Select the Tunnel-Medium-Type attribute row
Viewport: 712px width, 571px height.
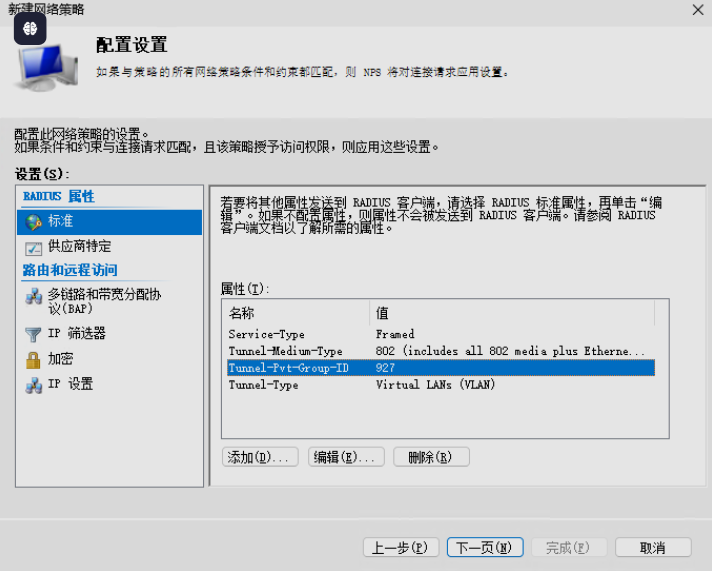(x=440, y=351)
